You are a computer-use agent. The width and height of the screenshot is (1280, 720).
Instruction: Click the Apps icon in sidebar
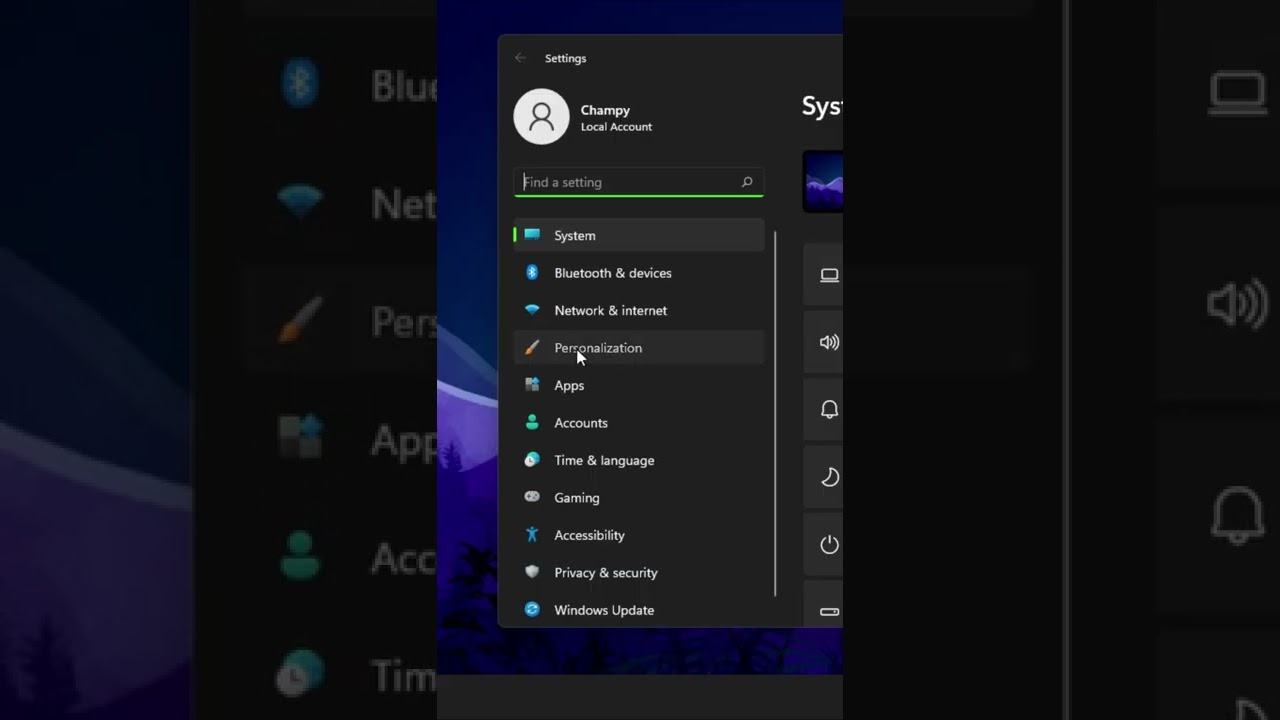532,385
